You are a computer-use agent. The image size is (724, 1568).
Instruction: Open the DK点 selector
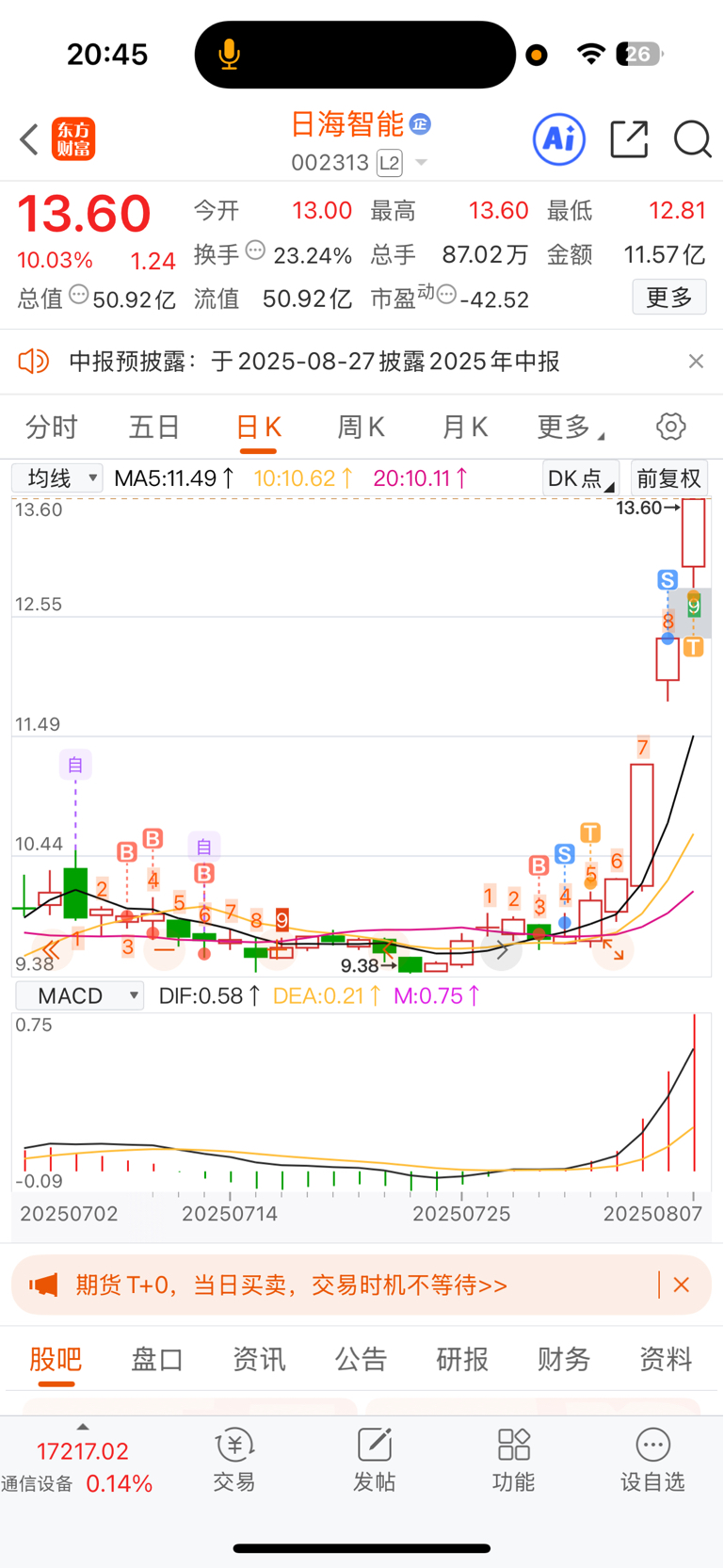(581, 478)
